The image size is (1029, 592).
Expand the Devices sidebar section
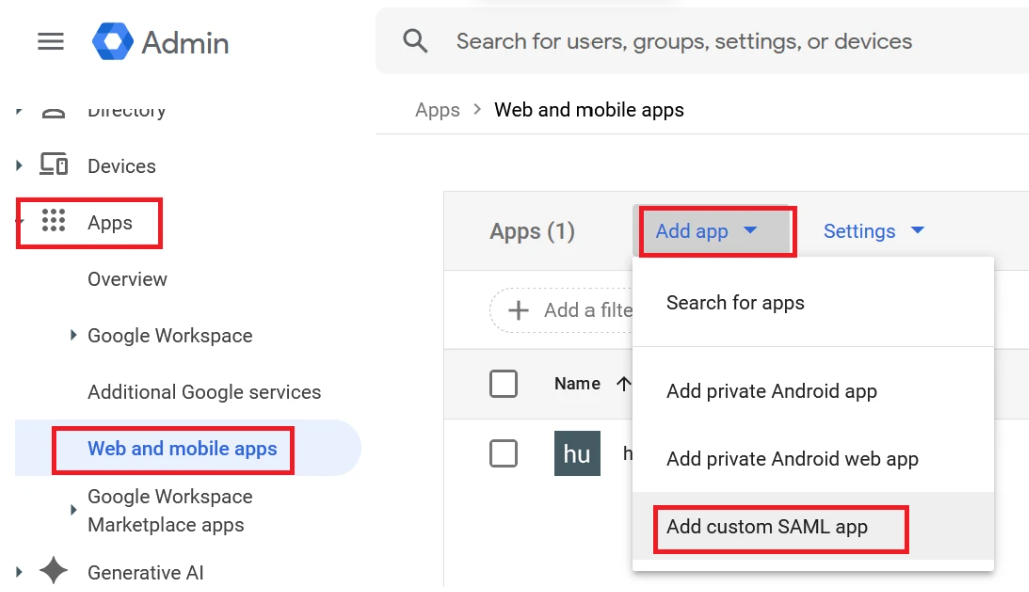[19, 166]
